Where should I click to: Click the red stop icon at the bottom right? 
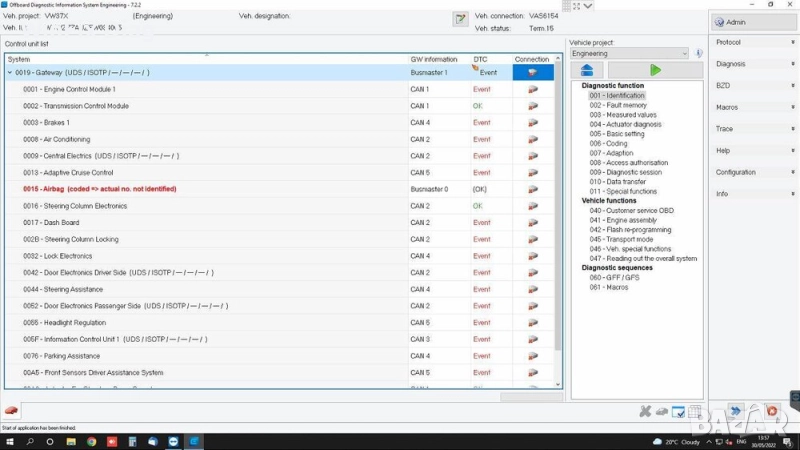[771, 411]
